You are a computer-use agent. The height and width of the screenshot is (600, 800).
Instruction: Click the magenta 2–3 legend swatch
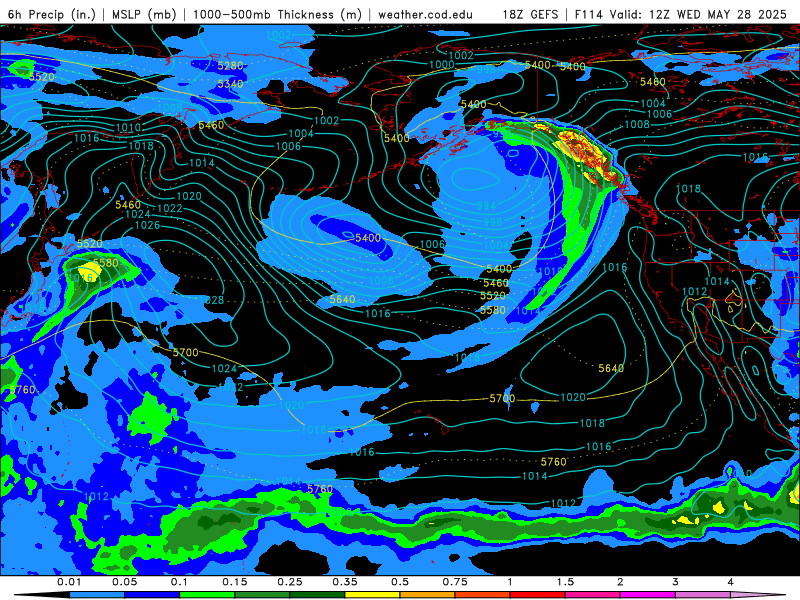point(648,595)
